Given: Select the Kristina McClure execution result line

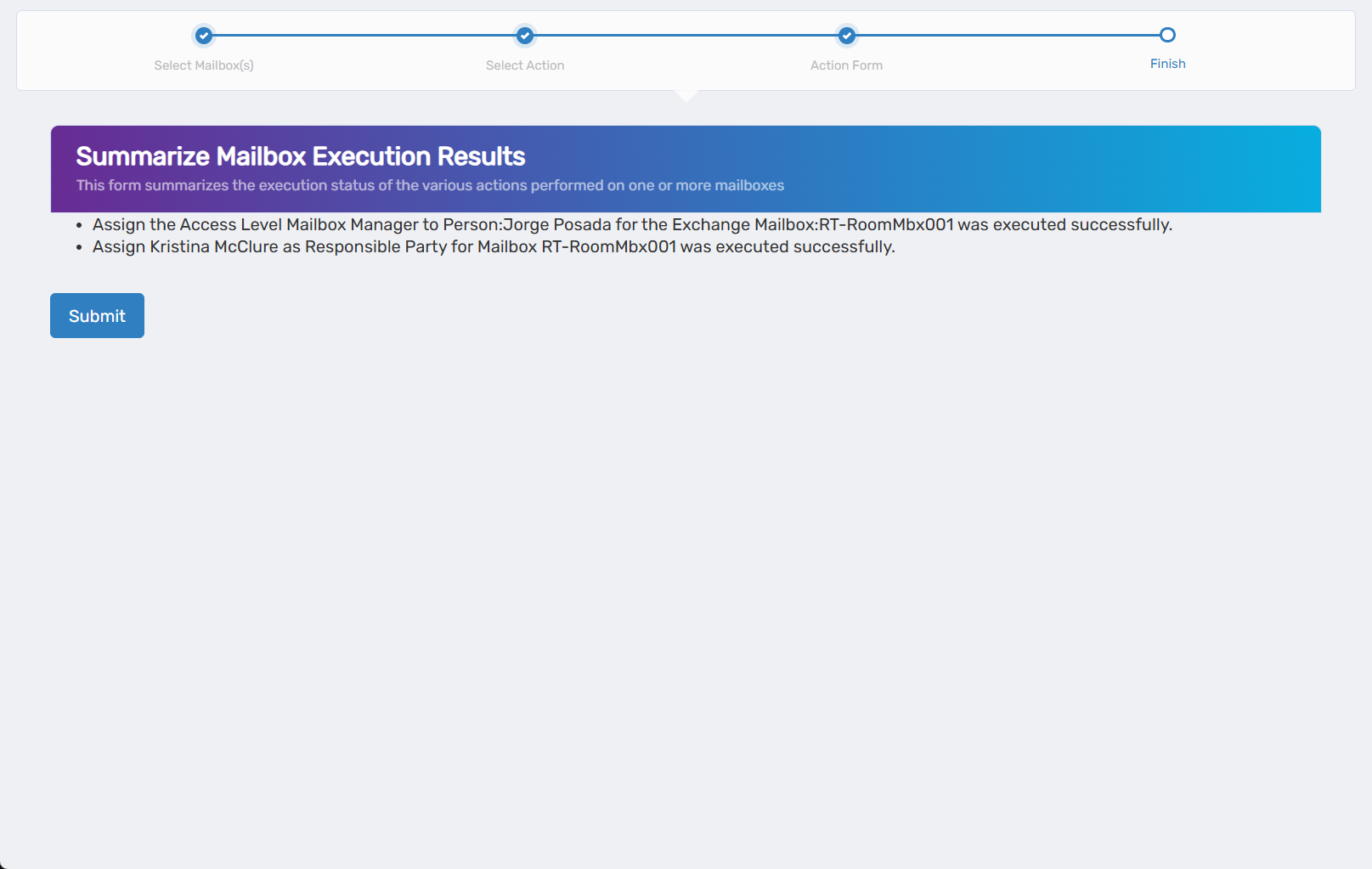Looking at the screenshot, I should pyautogui.click(x=494, y=246).
